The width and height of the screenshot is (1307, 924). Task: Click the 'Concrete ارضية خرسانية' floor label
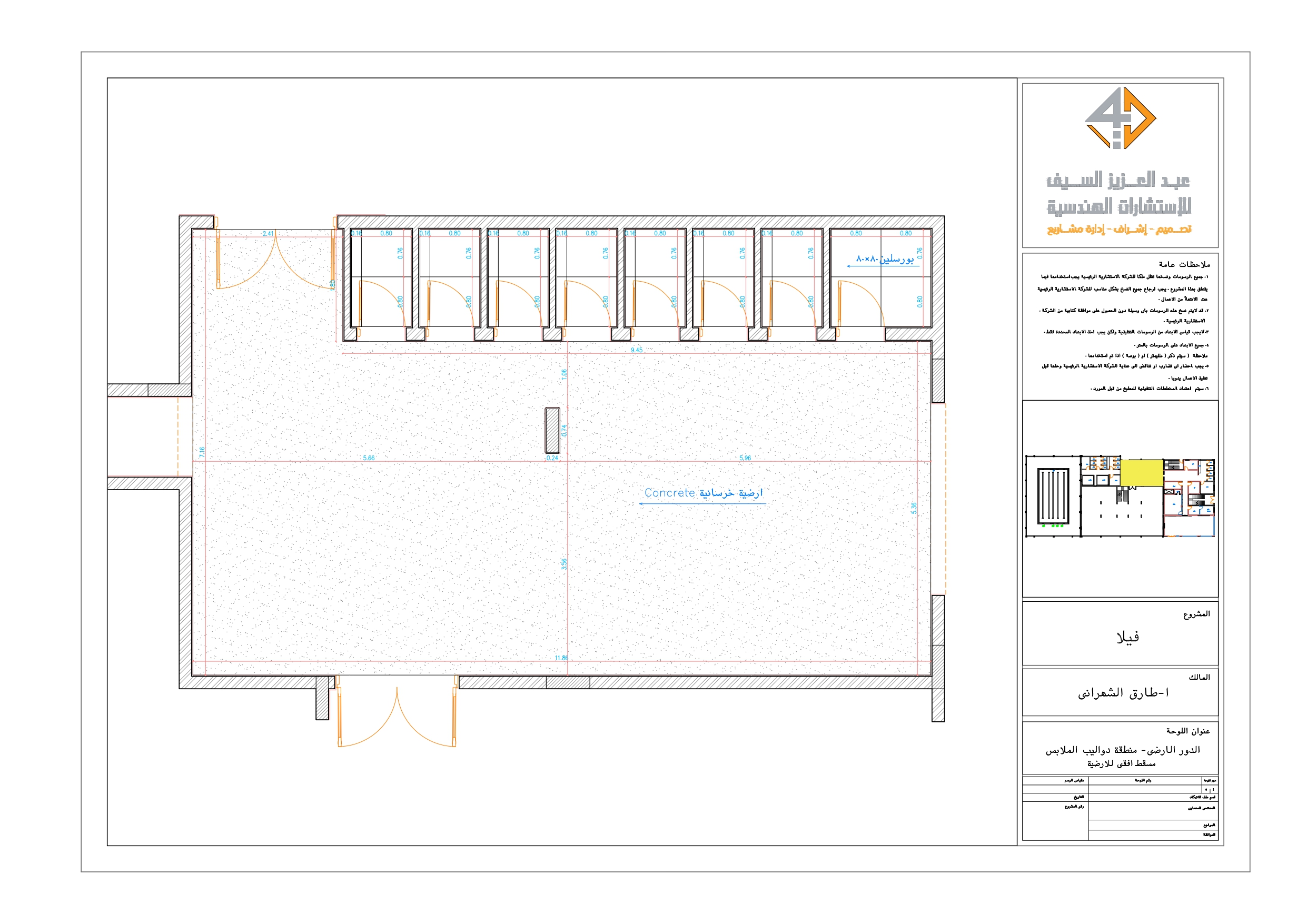pos(703,493)
